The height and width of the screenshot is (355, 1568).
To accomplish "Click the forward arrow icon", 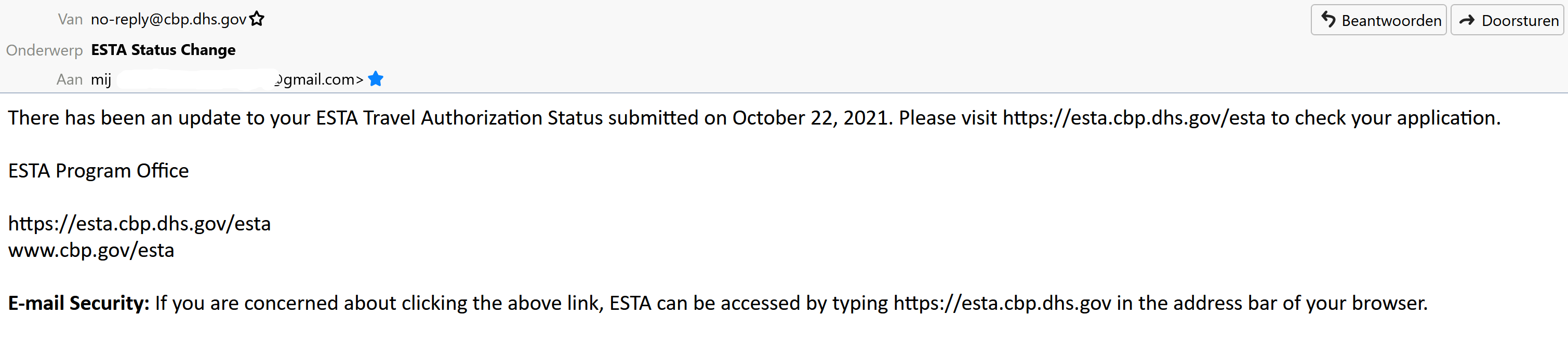I will 1467,21.
